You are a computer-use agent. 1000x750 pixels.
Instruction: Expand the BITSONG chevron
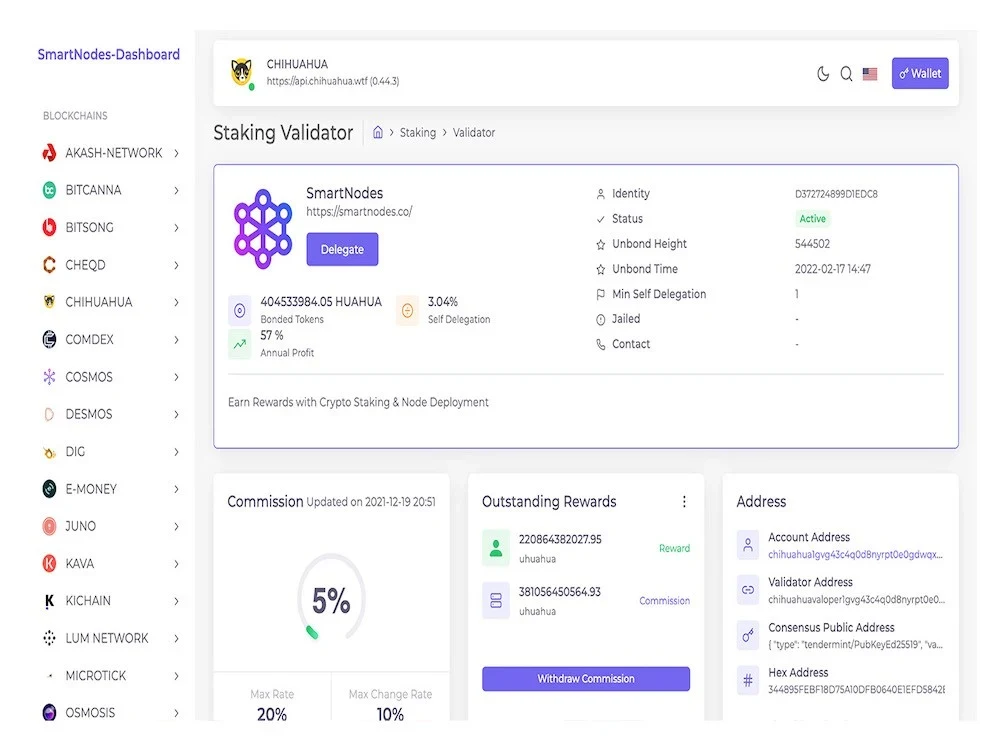[177, 228]
